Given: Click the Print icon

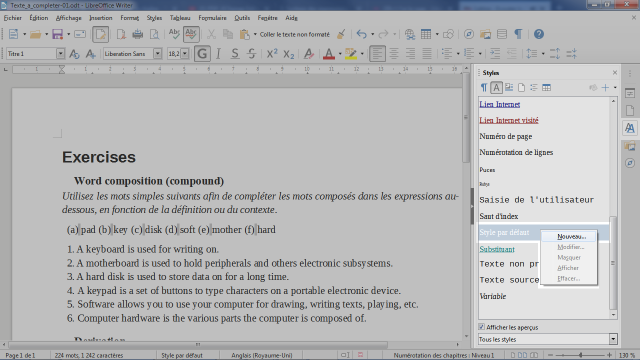Looking at the screenshot, I should [x=138, y=34].
